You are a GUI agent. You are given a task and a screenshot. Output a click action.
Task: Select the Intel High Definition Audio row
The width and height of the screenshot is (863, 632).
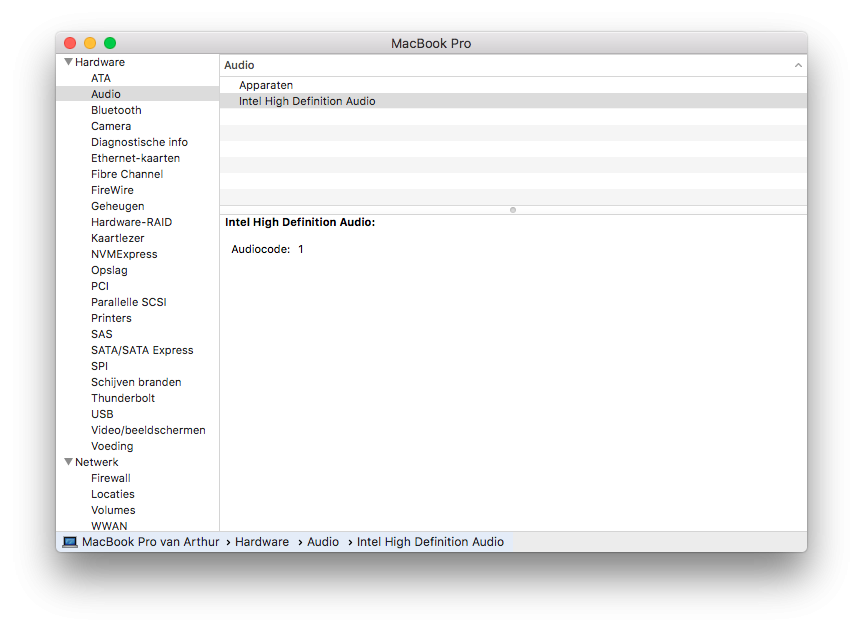(x=307, y=101)
